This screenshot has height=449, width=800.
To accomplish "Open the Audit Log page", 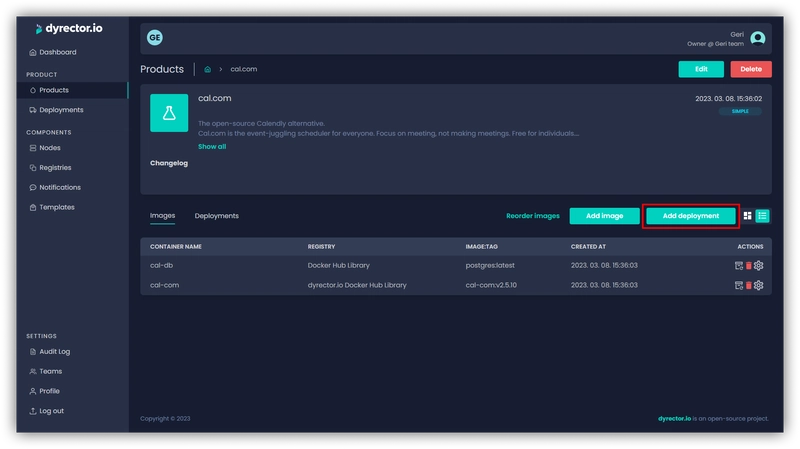I will (50, 352).
